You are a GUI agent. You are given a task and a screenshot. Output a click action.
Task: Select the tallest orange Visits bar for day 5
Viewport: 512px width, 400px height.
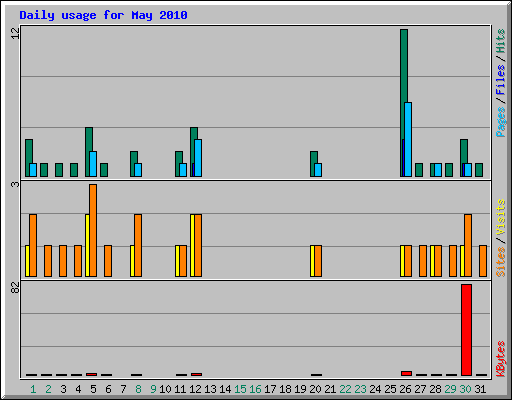93,230
